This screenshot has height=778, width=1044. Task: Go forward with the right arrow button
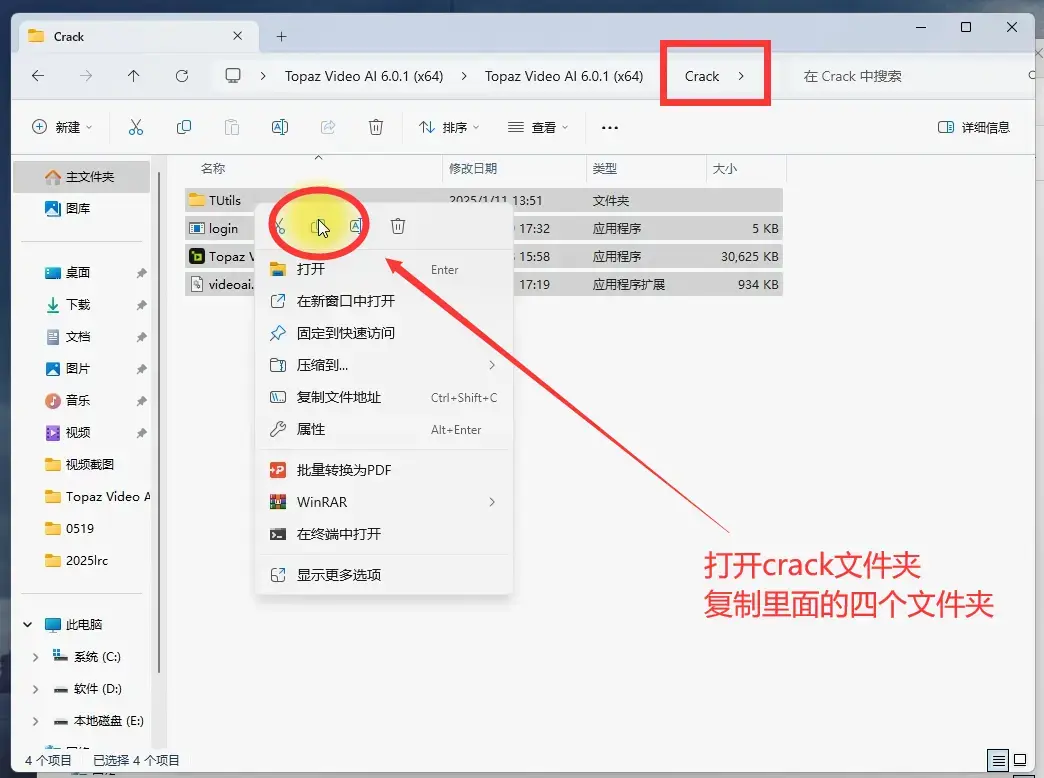[86, 76]
